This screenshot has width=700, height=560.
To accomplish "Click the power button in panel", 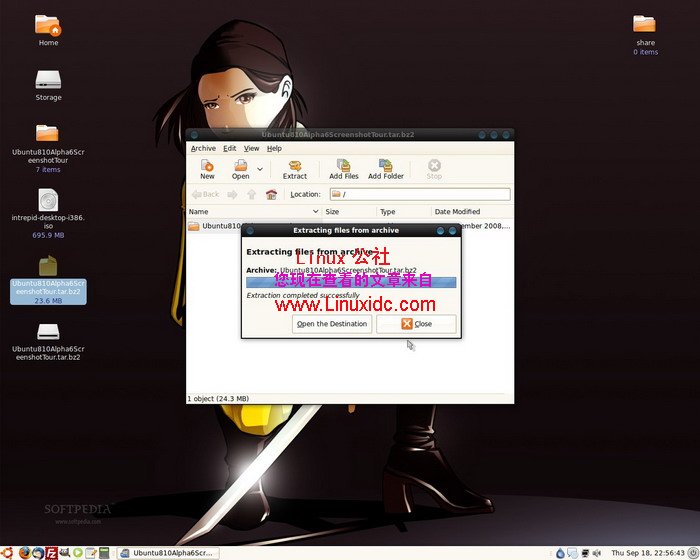I will click(x=693, y=553).
